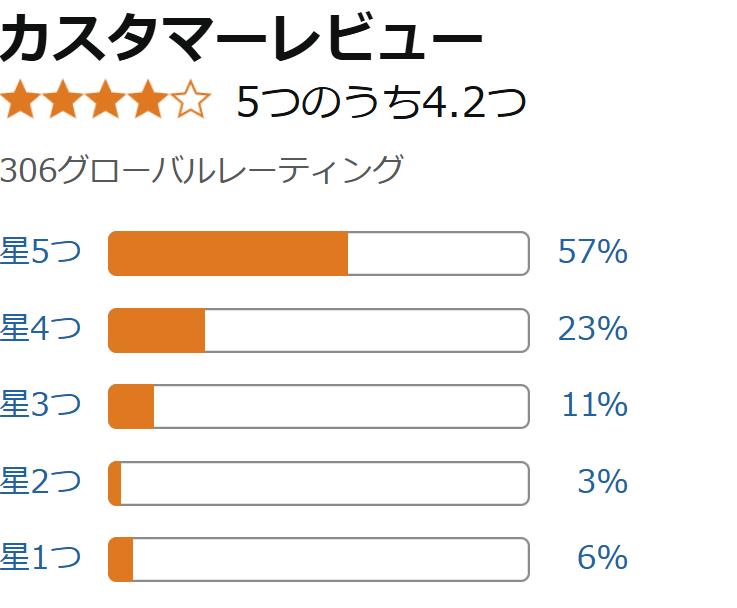Viewport: 737px width, 608px height.
Task: Open the 星5つ reviews link
Action: 40,253
